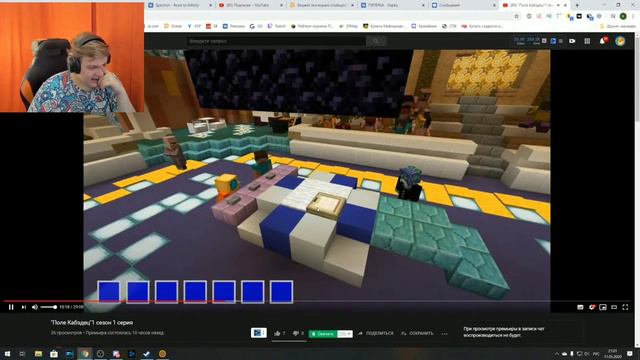Click the video title "Поле Кабздец"1 сезон 1 серия

tap(92, 322)
